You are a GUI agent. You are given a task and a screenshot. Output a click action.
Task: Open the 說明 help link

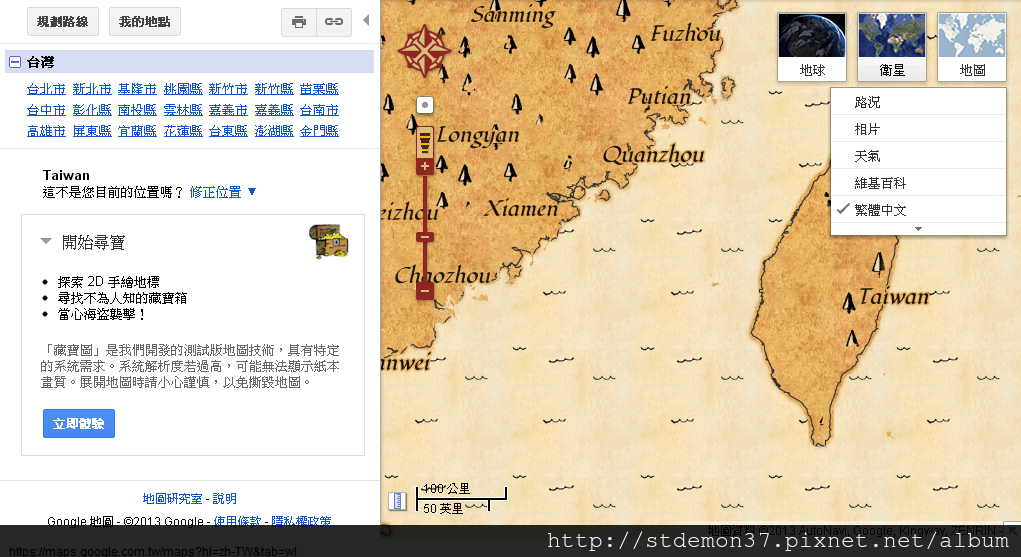tap(225, 498)
